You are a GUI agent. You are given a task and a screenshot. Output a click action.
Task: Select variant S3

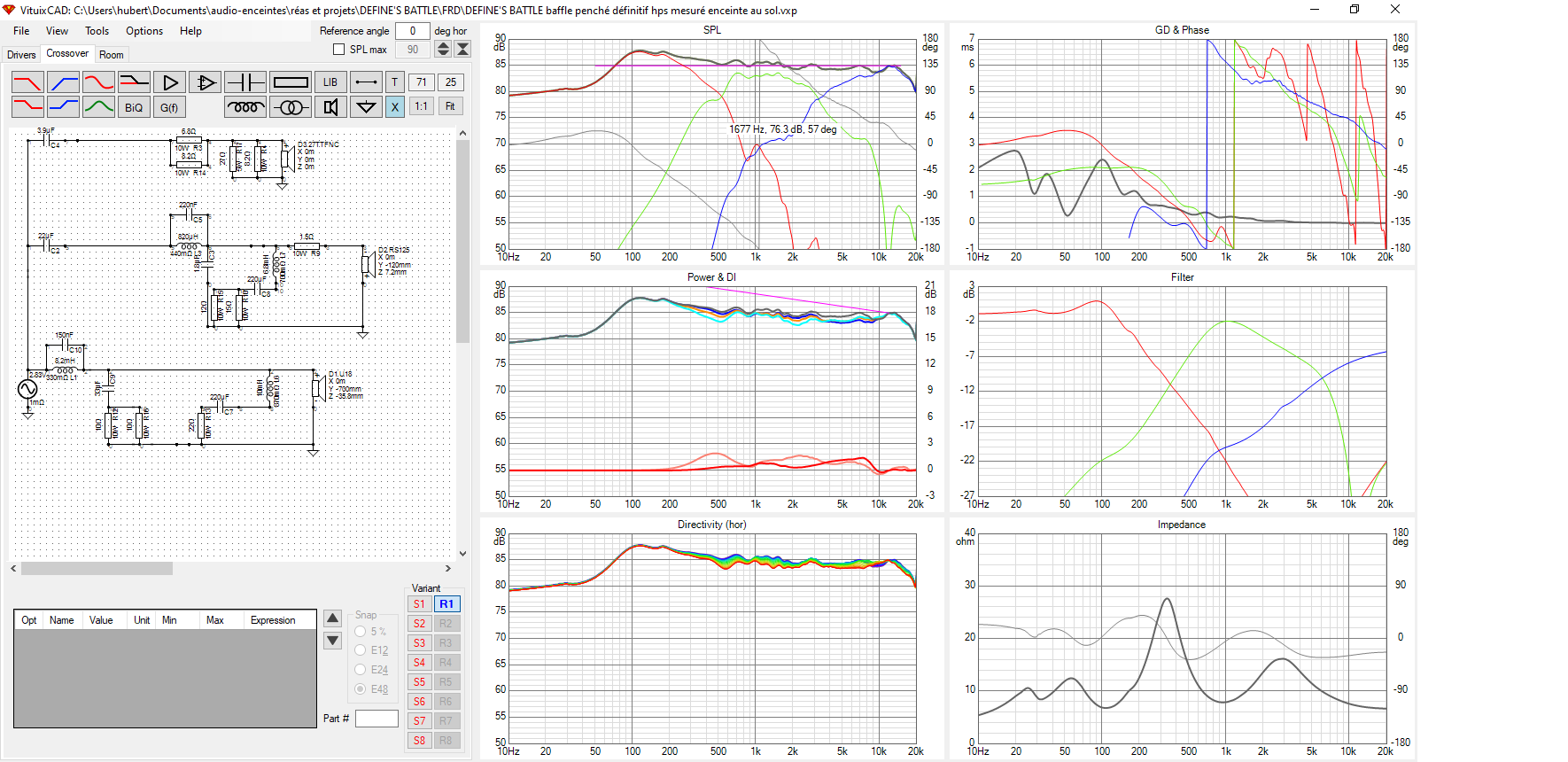419,643
